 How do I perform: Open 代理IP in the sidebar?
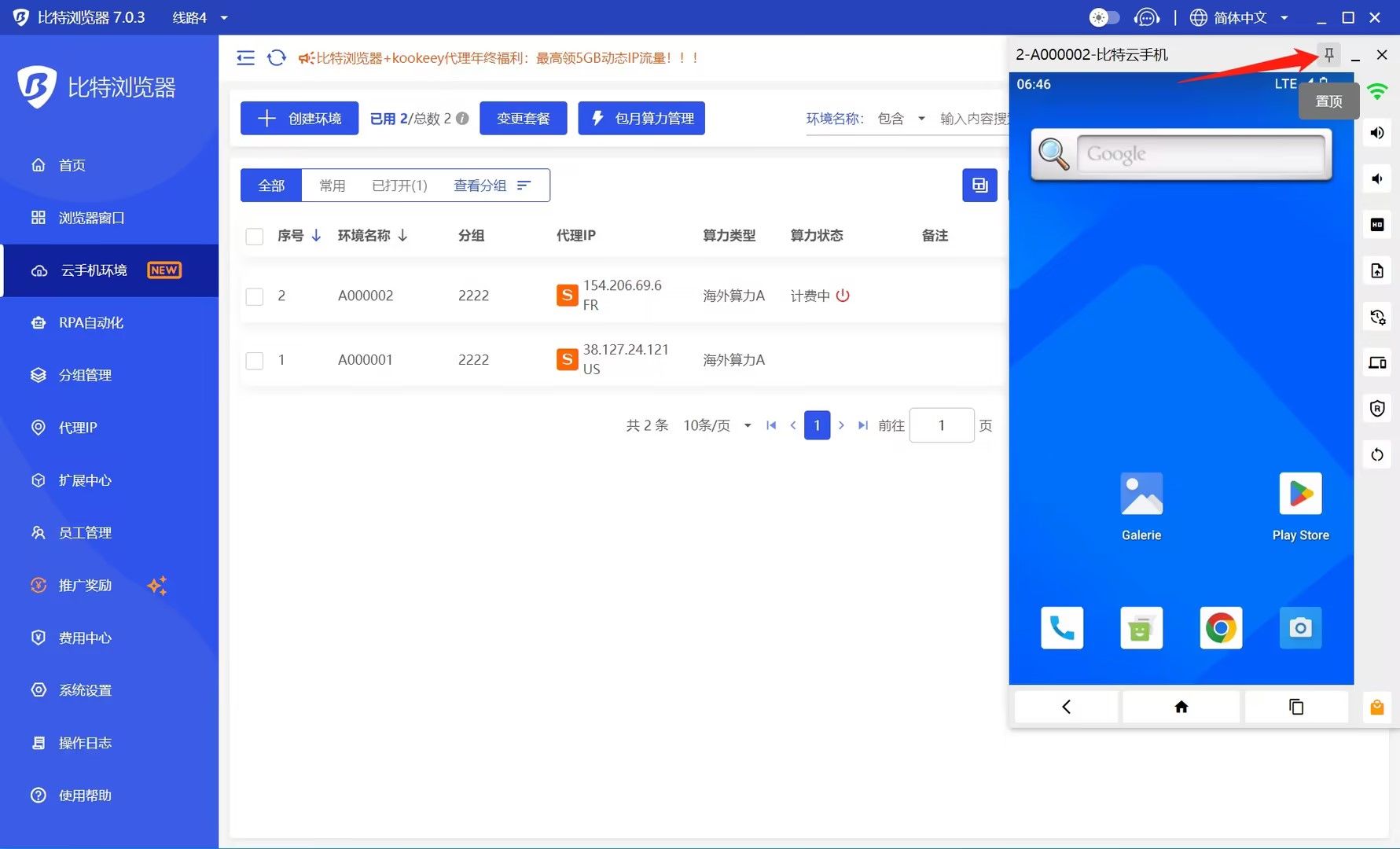(109, 428)
